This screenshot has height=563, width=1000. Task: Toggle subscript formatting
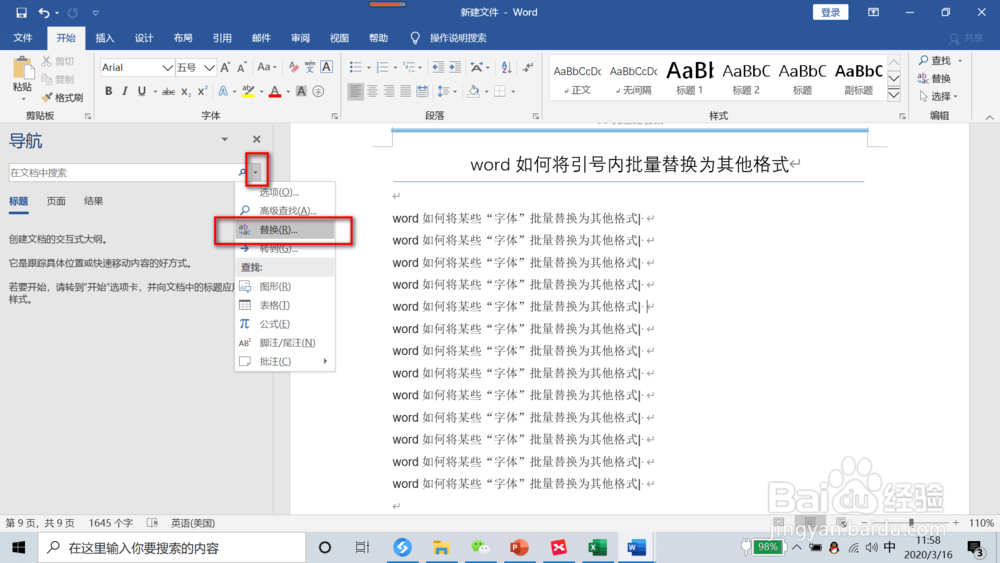[186, 91]
